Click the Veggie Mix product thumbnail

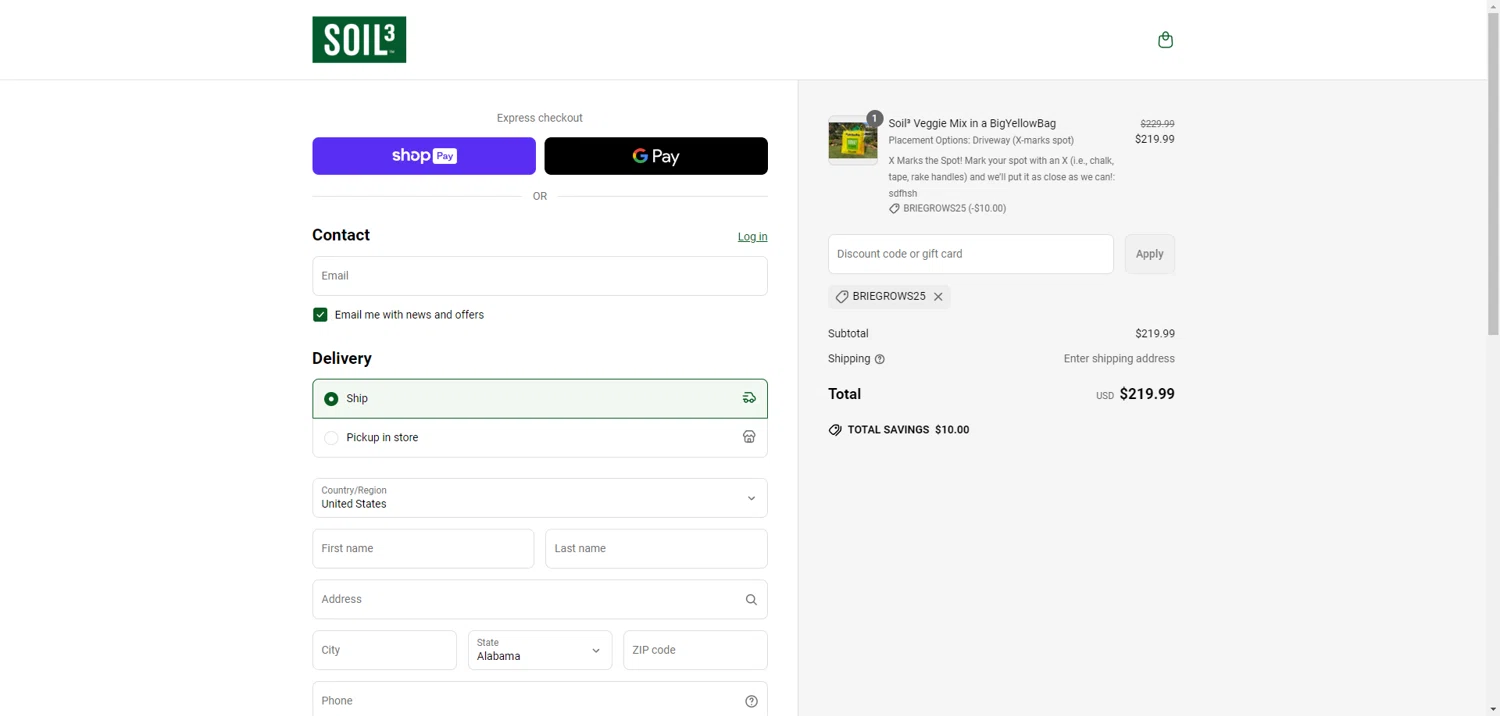[853, 140]
